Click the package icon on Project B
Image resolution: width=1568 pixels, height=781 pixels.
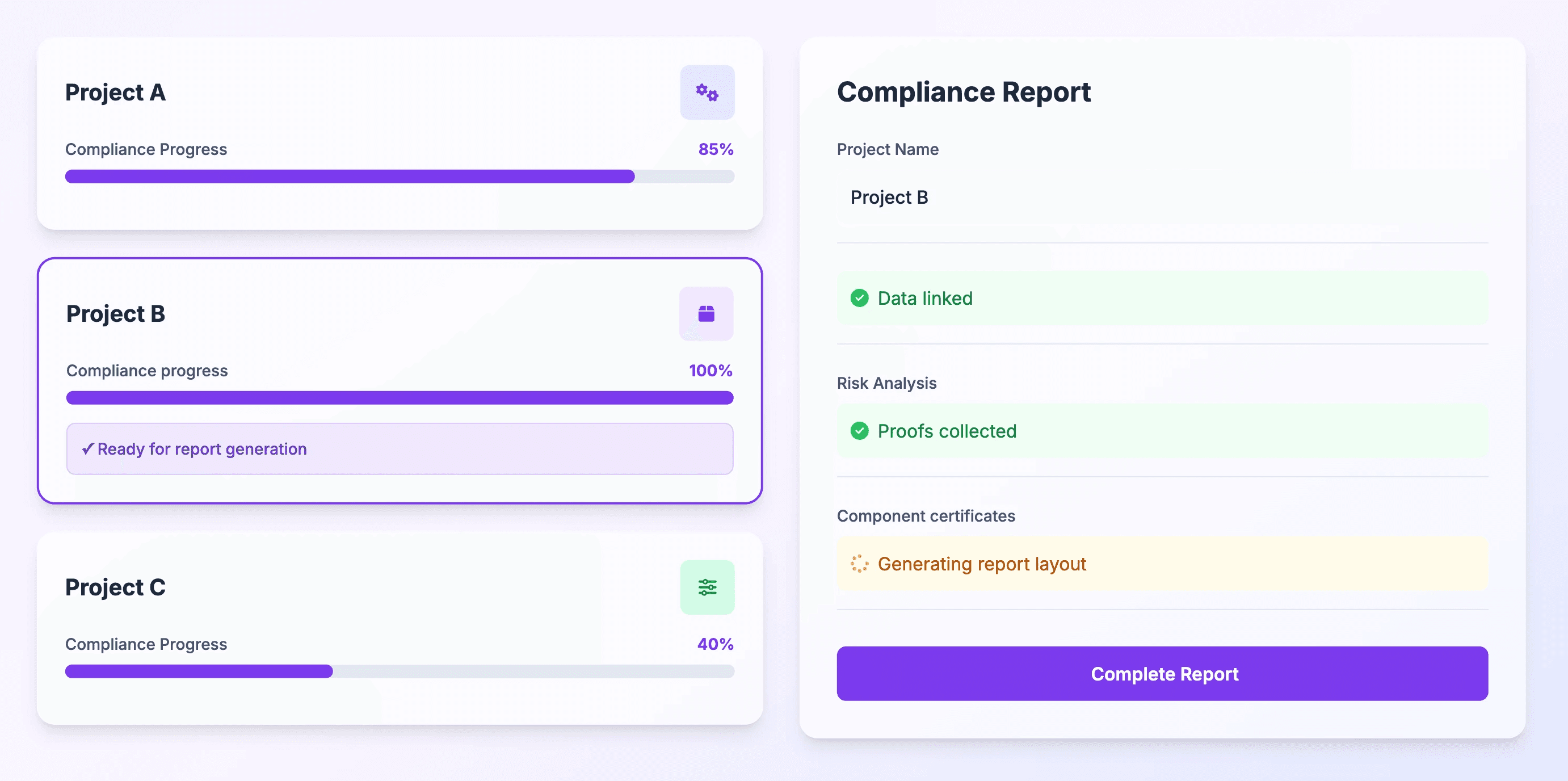706,313
